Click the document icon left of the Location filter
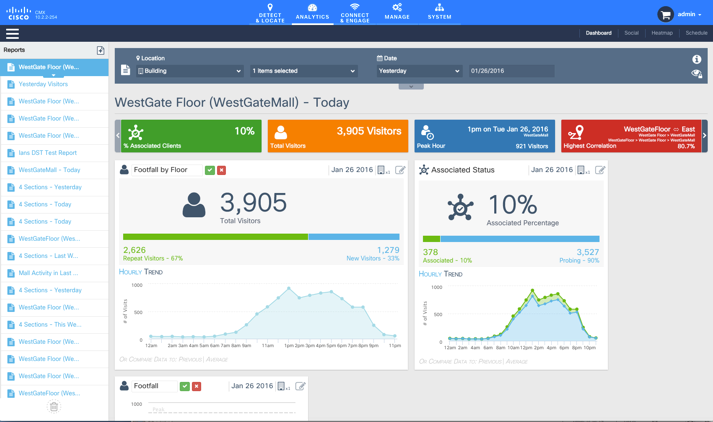This screenshot has width=713, height=422. 125,70
